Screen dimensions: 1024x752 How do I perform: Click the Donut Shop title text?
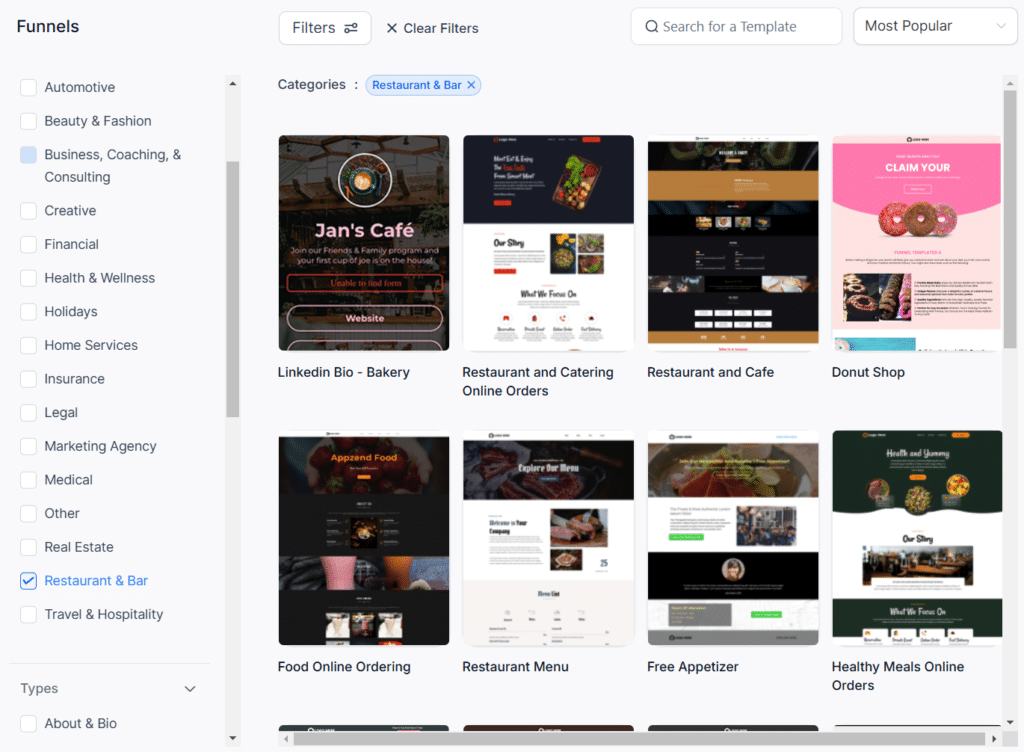[868, 372]
